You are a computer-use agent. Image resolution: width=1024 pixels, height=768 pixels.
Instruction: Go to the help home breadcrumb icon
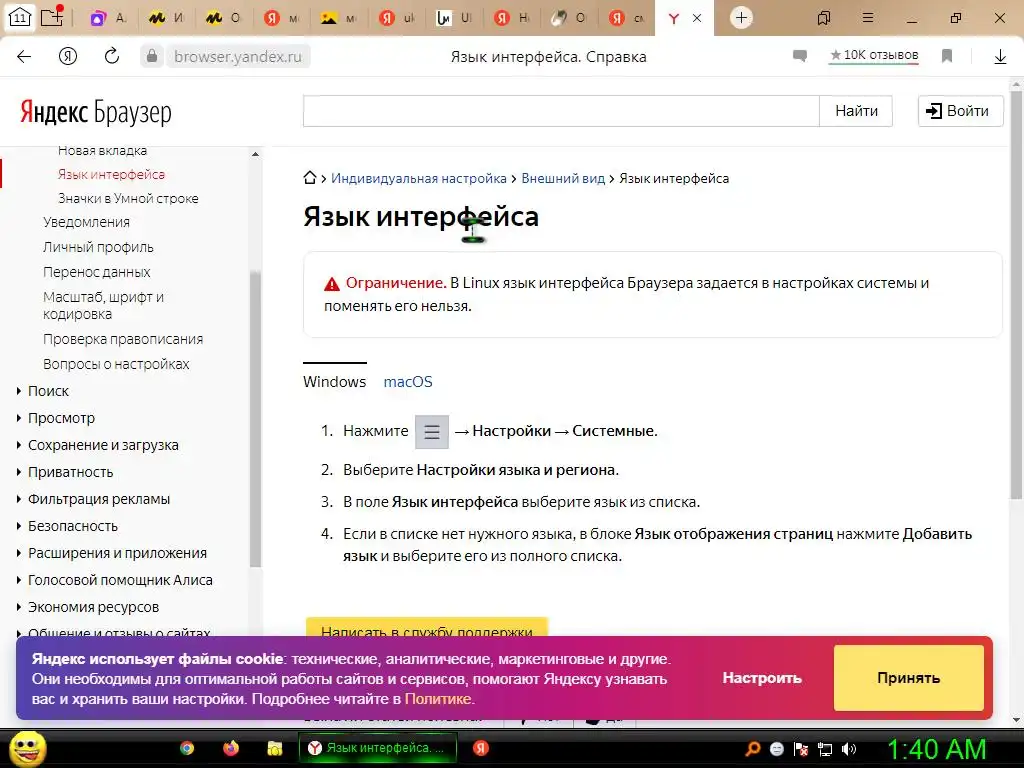[310, 178]
